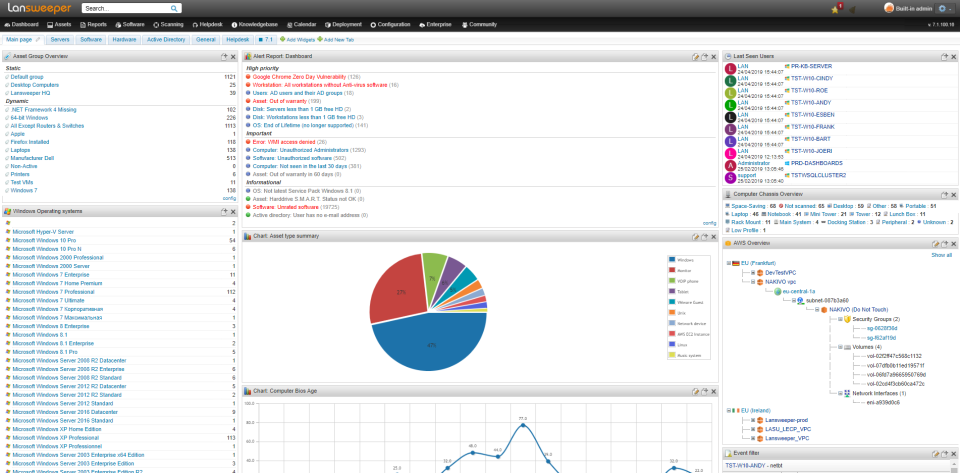Image resolution: width=960 pixels, height=473 pixels.
Task: Expand the DevTestVPC tree node
Action: tap(753, 272)
